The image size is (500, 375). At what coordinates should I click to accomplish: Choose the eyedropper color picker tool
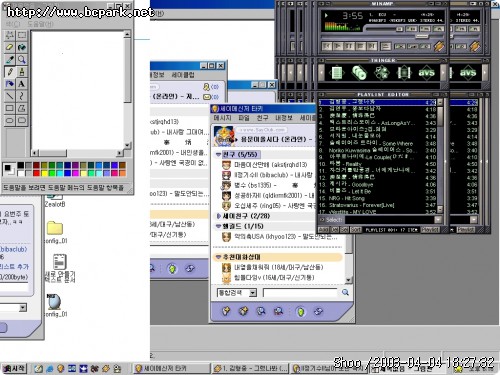click(x=10, y=59)
